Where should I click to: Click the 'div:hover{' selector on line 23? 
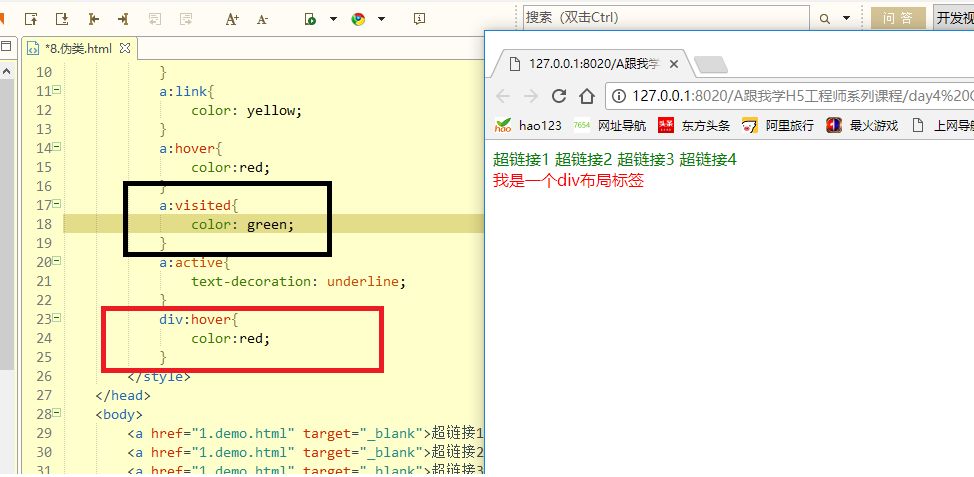pyautogui.click(x=199, y=320)
